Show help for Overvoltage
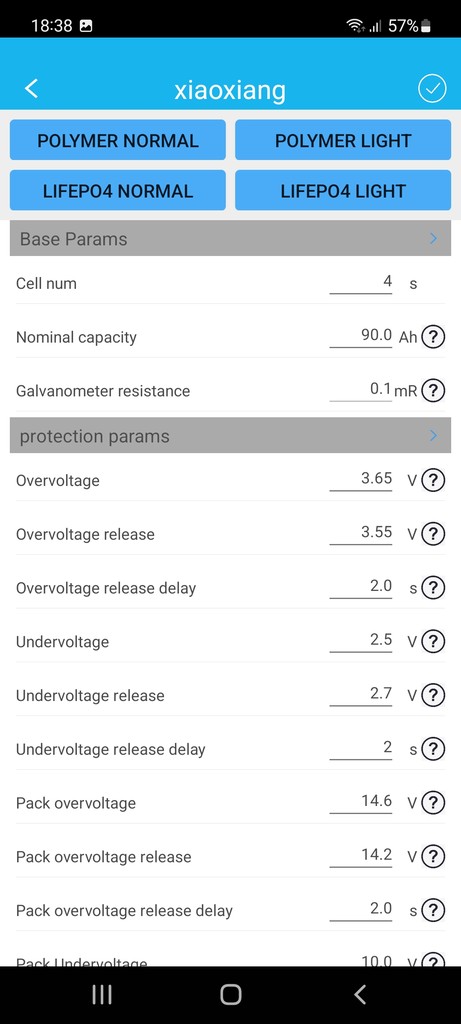The image size is (461, 1024). pos(433,480)
